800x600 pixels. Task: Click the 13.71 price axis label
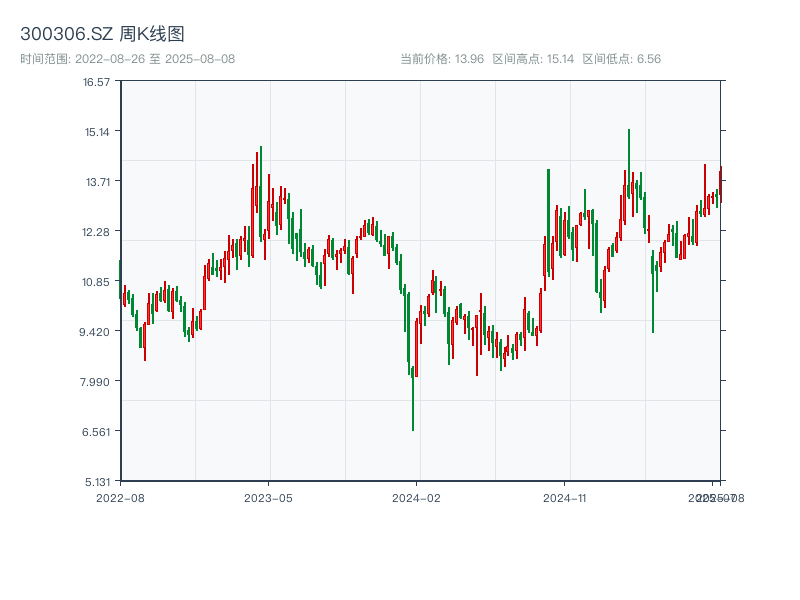click(97, 182)
